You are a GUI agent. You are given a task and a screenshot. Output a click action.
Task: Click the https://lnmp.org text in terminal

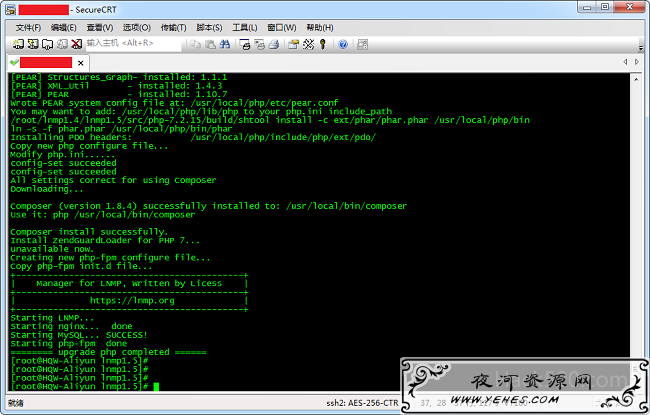point(132,301)
